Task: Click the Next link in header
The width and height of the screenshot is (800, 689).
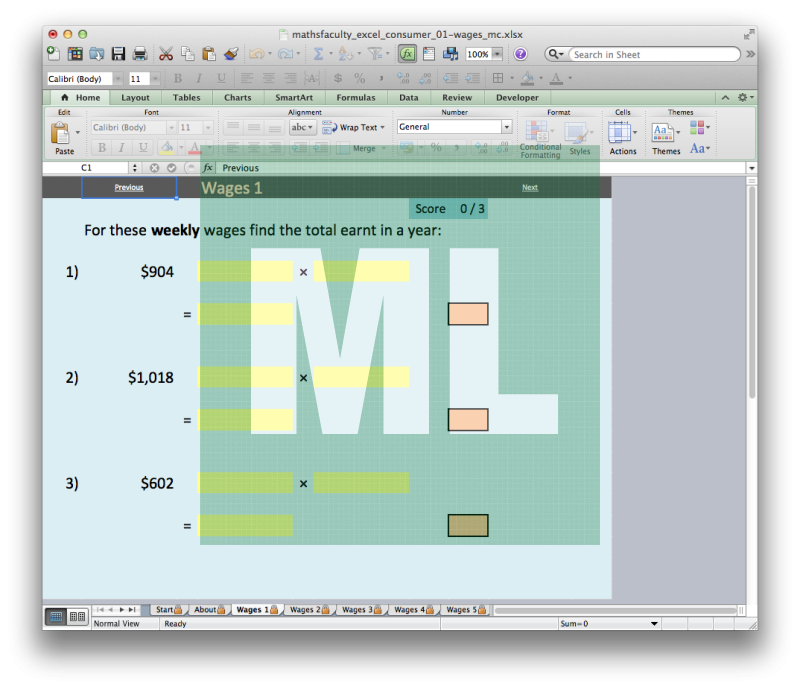Action: (529, 187)
